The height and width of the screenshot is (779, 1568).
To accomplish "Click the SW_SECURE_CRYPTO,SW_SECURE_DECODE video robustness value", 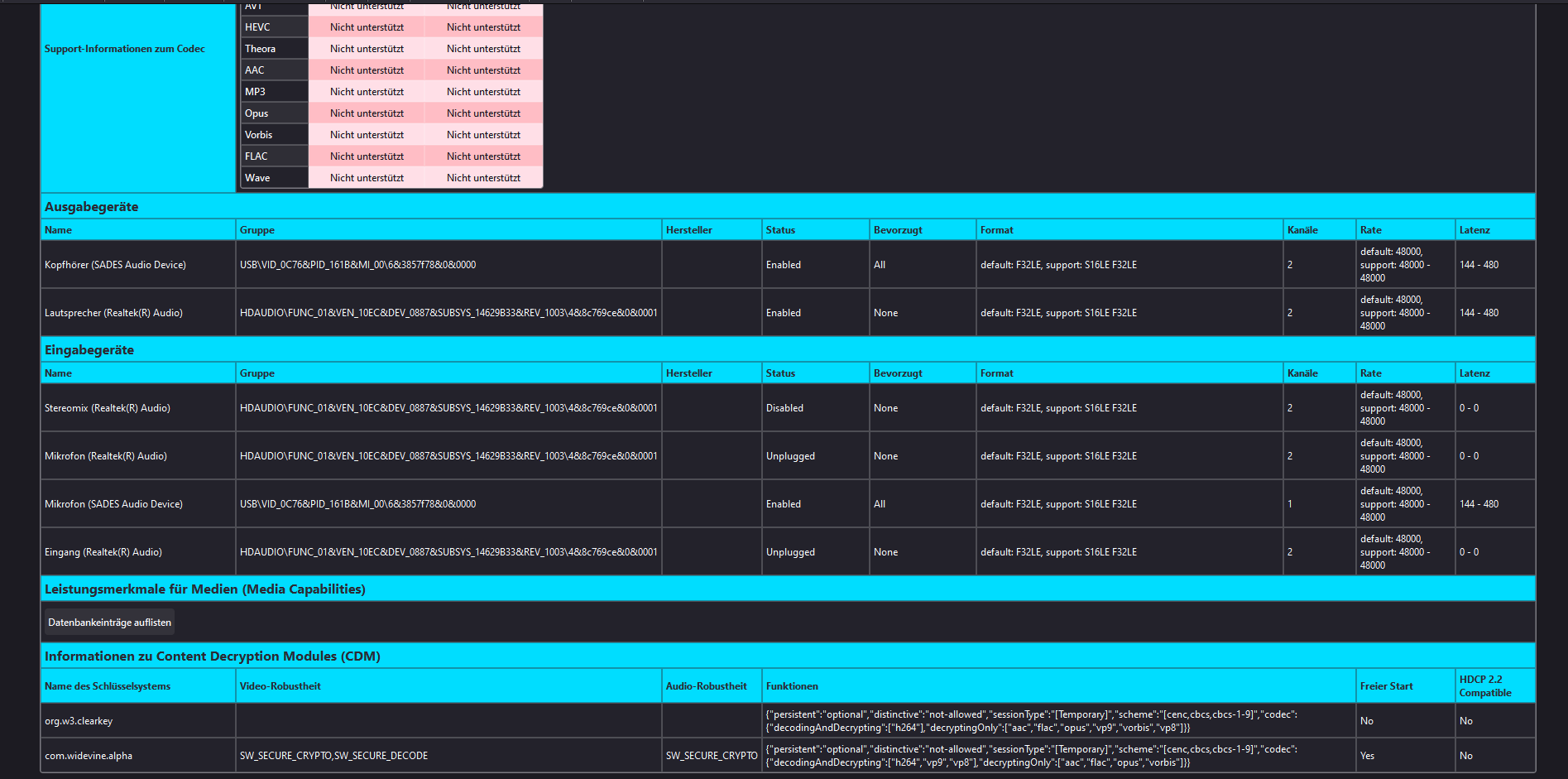I will [x=333, y=756].
